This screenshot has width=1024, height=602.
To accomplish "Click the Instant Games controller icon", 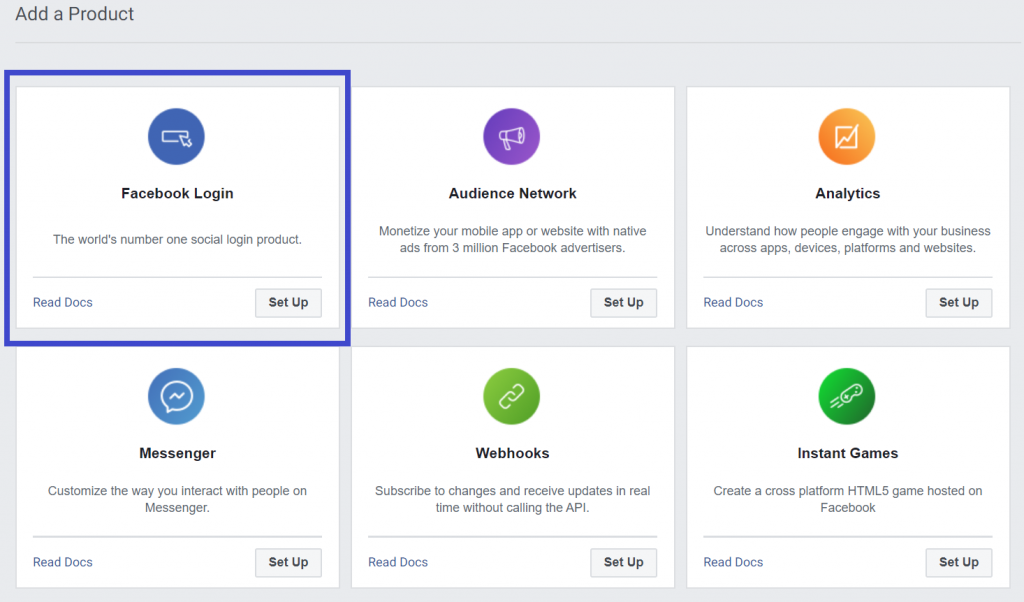I will tap(846, 397).
